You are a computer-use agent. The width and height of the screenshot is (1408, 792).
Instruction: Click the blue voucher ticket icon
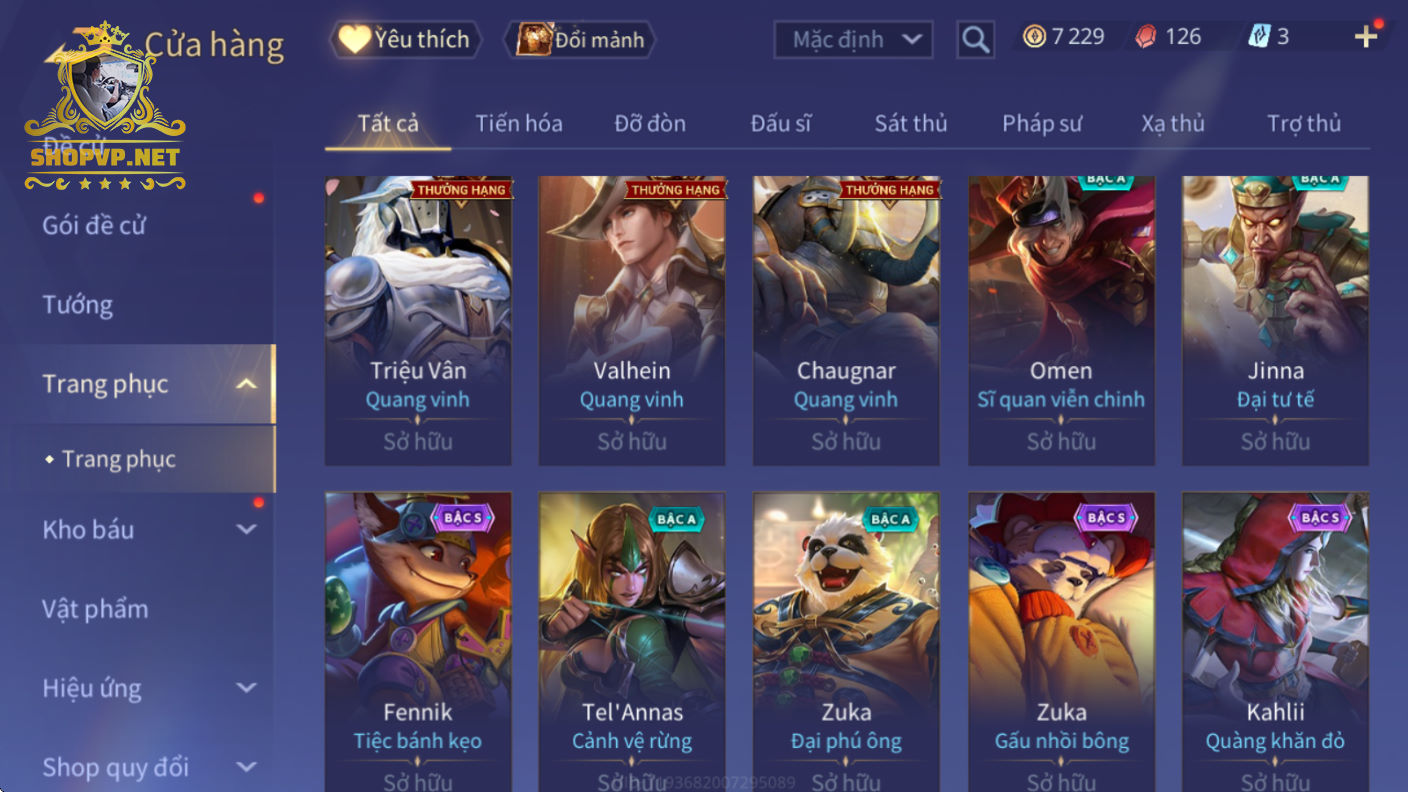pyautogui.click(x=1258, y=37)
